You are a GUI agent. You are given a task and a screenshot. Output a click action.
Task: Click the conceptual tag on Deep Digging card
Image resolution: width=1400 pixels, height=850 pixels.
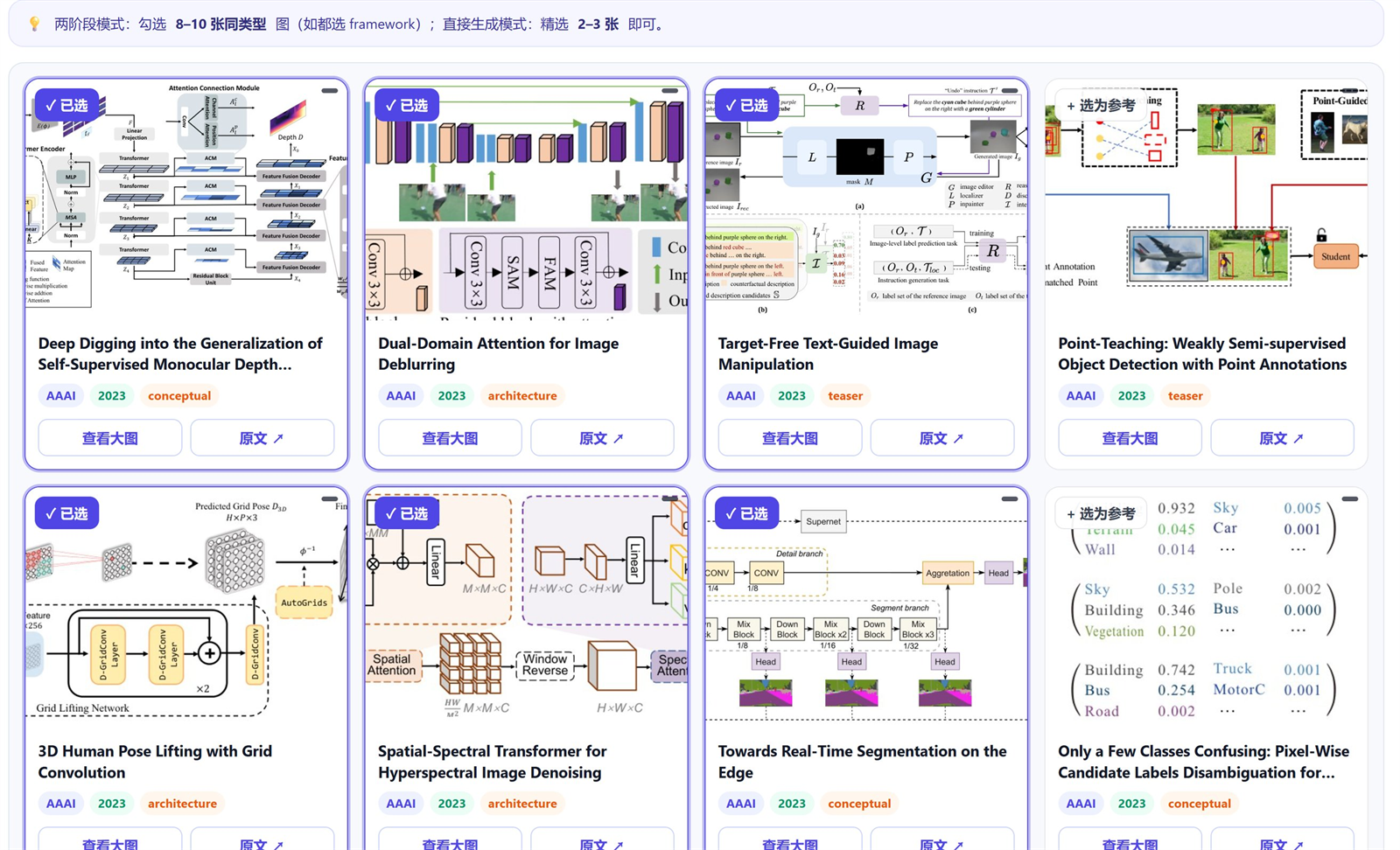[x=179, y=396]
